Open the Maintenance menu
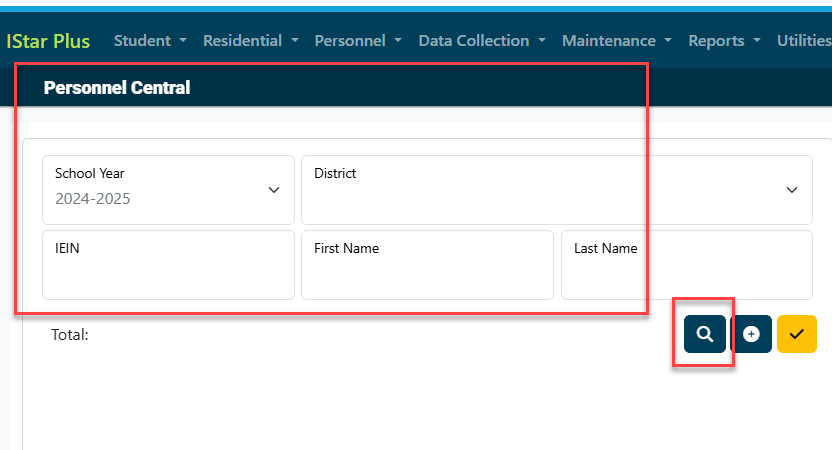 click(x=617, y=41)
